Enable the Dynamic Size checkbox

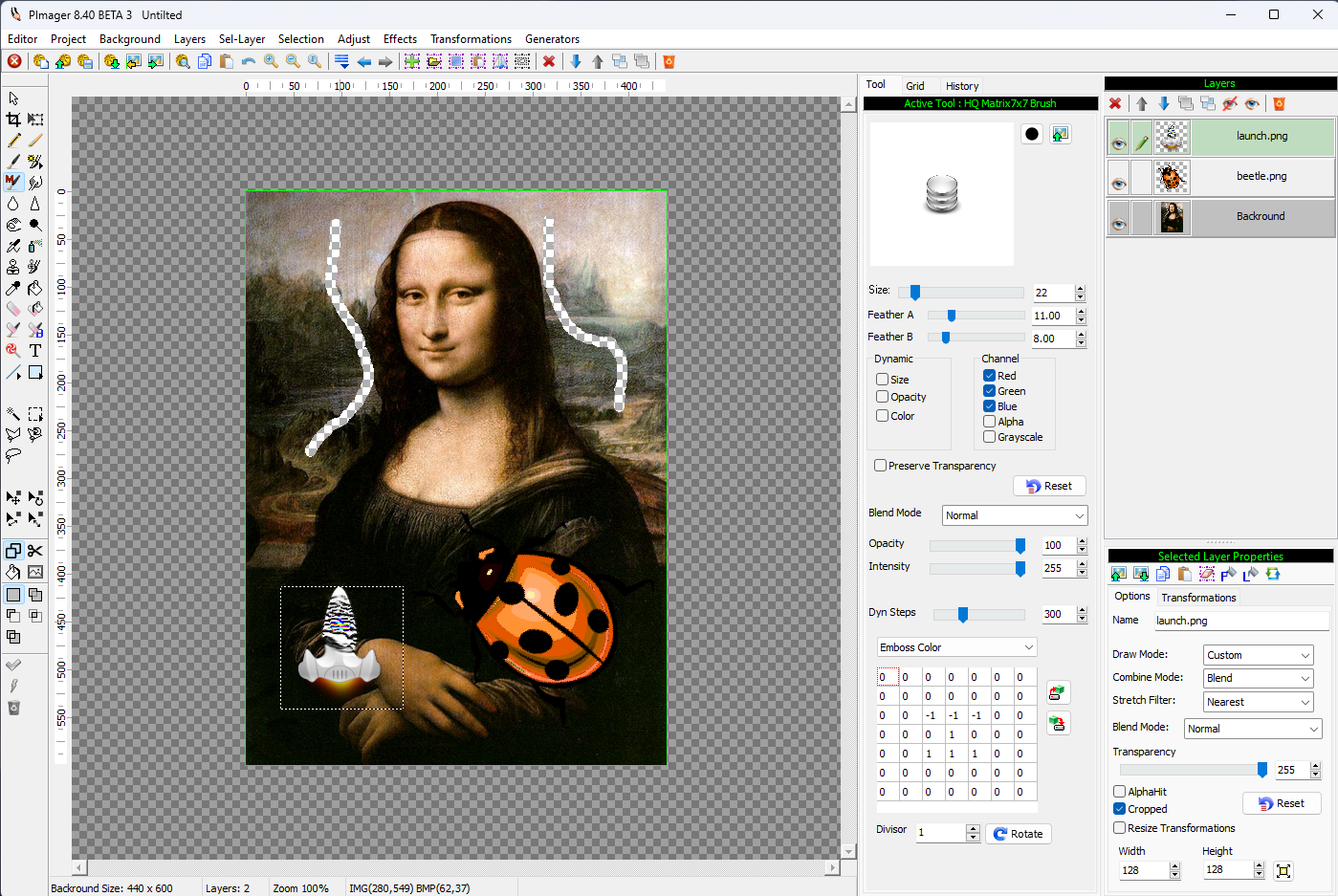(883, 380)
